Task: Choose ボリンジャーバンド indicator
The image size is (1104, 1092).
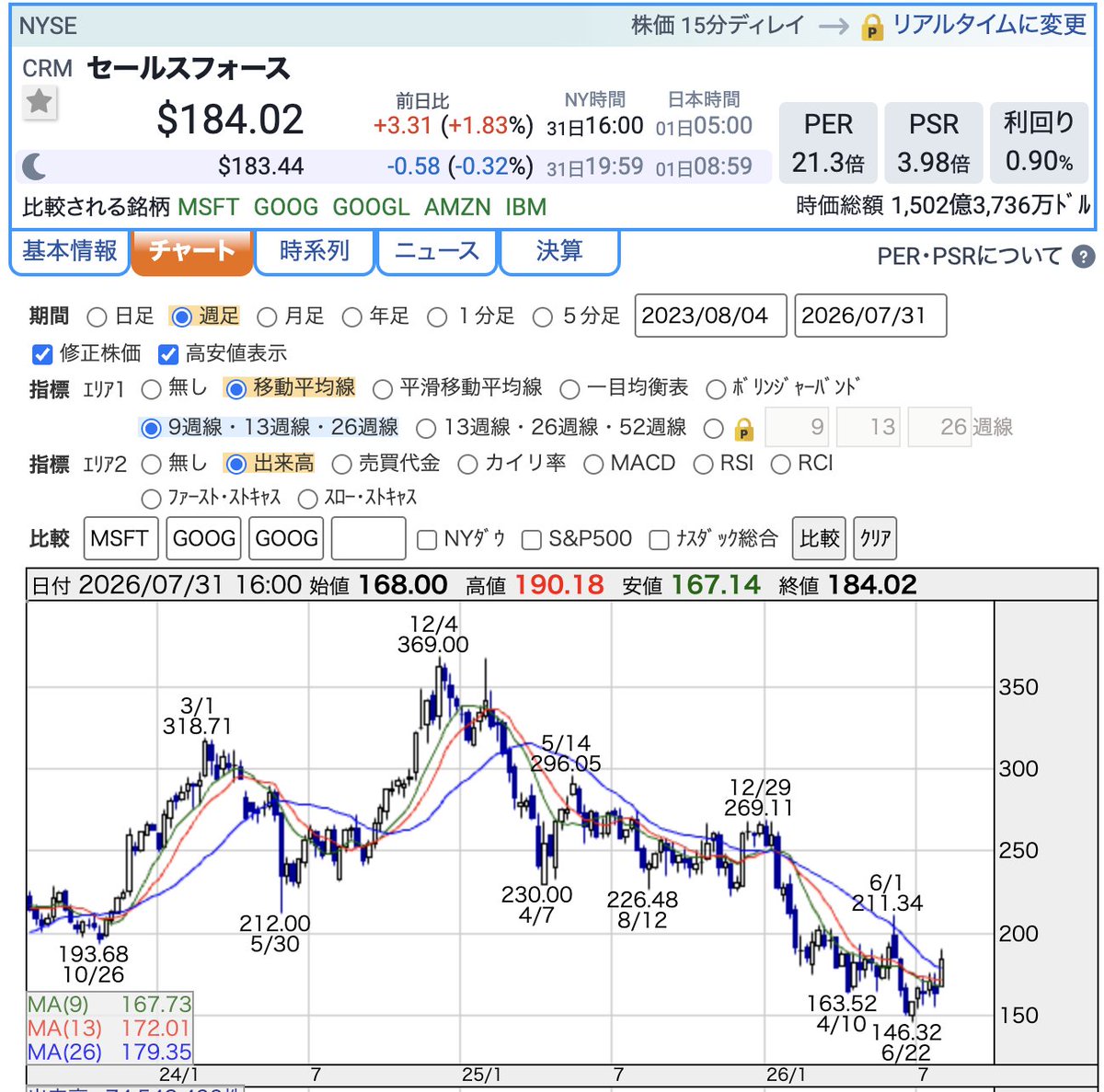Action: [x=716, y=389]
